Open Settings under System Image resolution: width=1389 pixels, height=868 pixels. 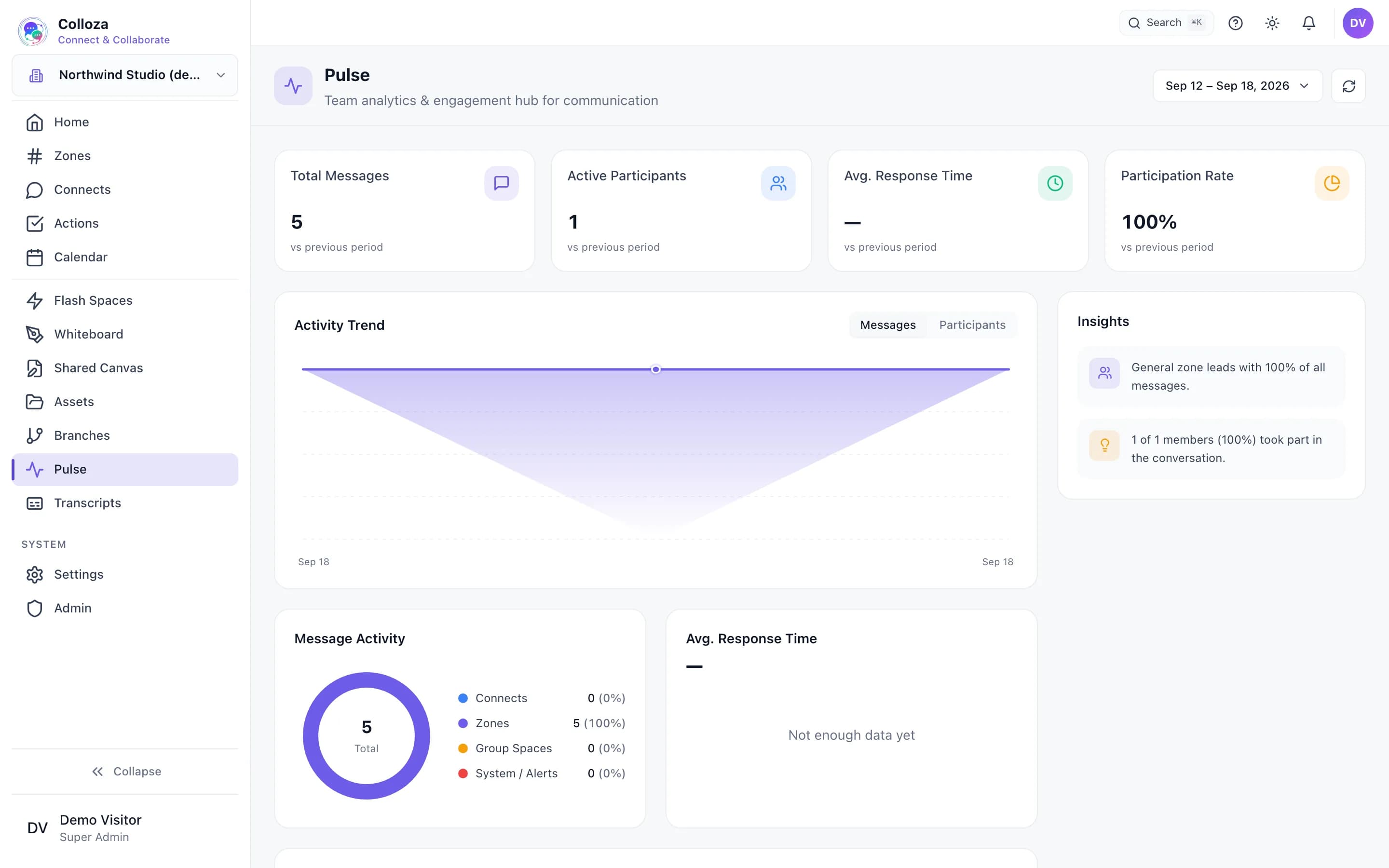pos(124,575)
